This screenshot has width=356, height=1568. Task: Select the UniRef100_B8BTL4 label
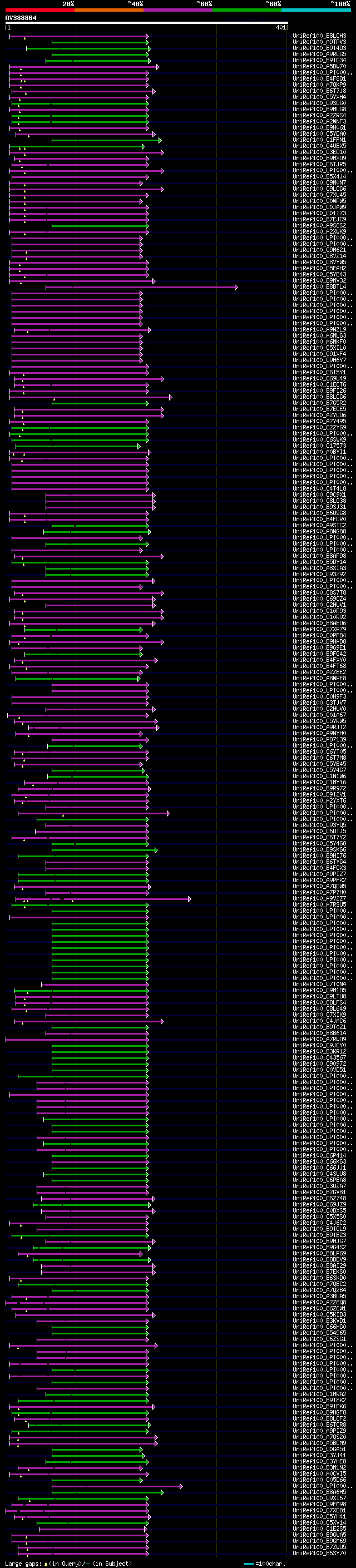(x=319, y=286)
